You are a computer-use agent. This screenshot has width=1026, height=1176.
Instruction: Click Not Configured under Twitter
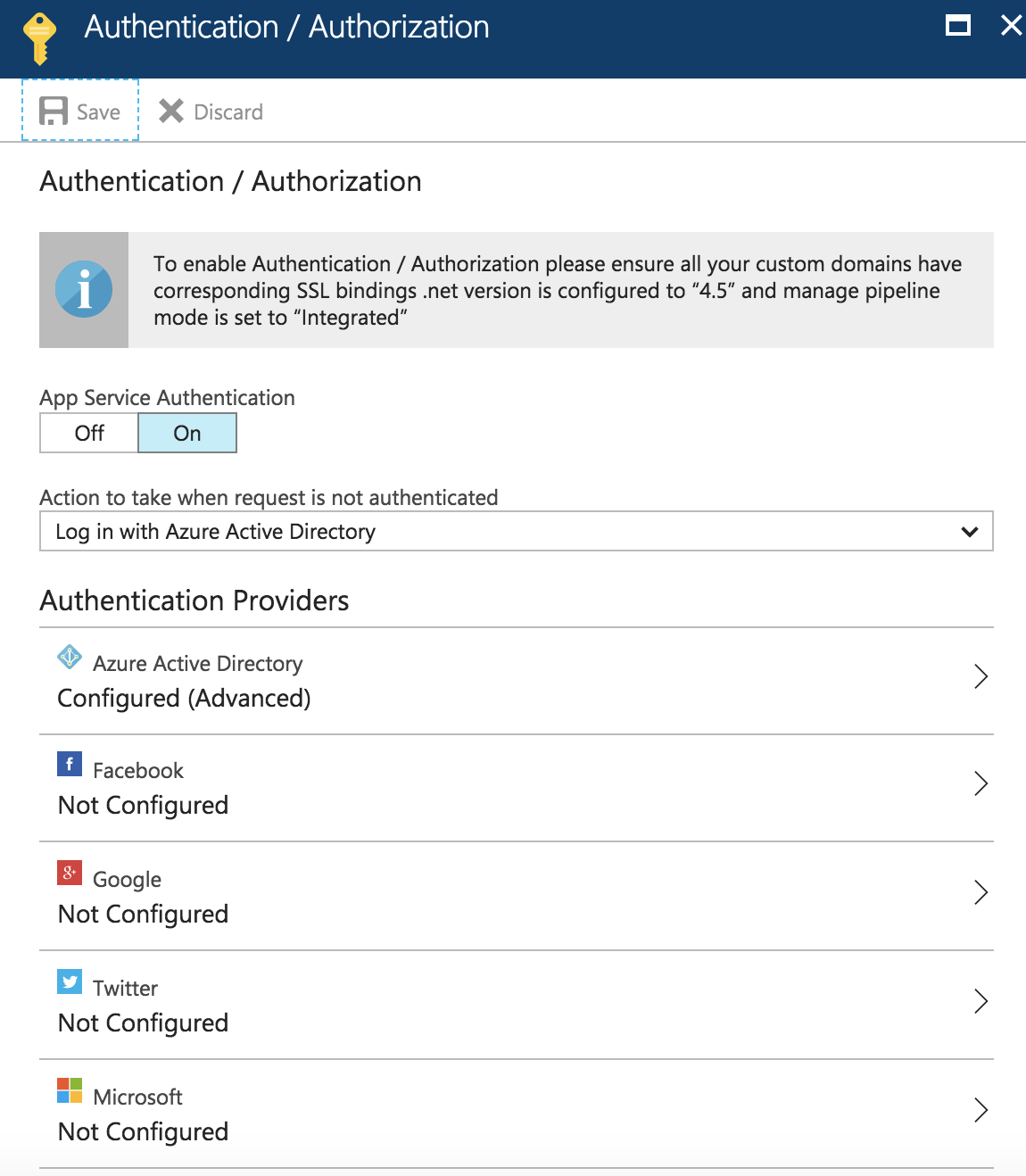click(143, 1023)
